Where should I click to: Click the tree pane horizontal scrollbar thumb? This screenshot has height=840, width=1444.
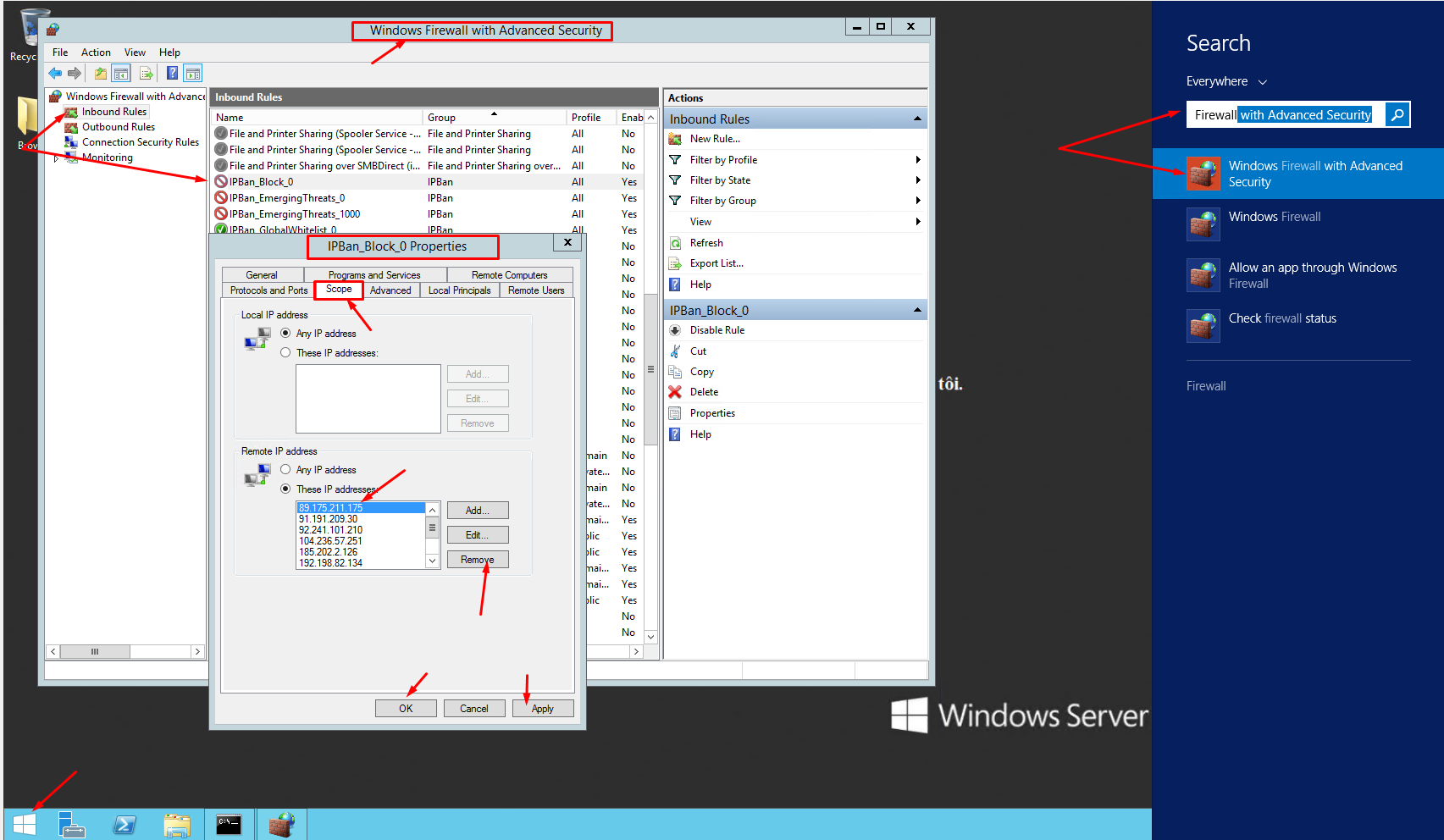(94, 652)
